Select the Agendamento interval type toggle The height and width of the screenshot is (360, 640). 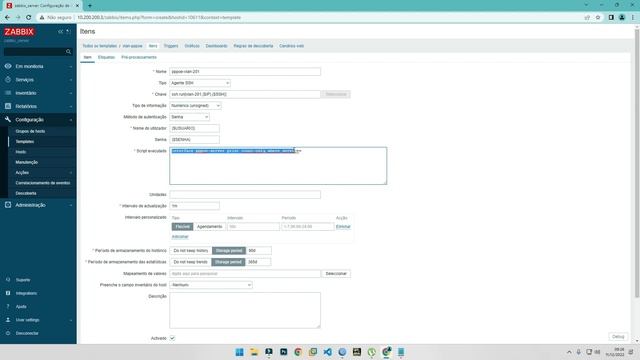(209, 227)
